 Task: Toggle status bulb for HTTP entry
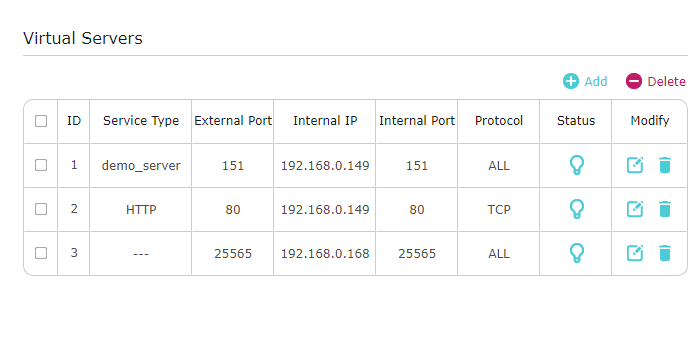[x=576, y=209]
